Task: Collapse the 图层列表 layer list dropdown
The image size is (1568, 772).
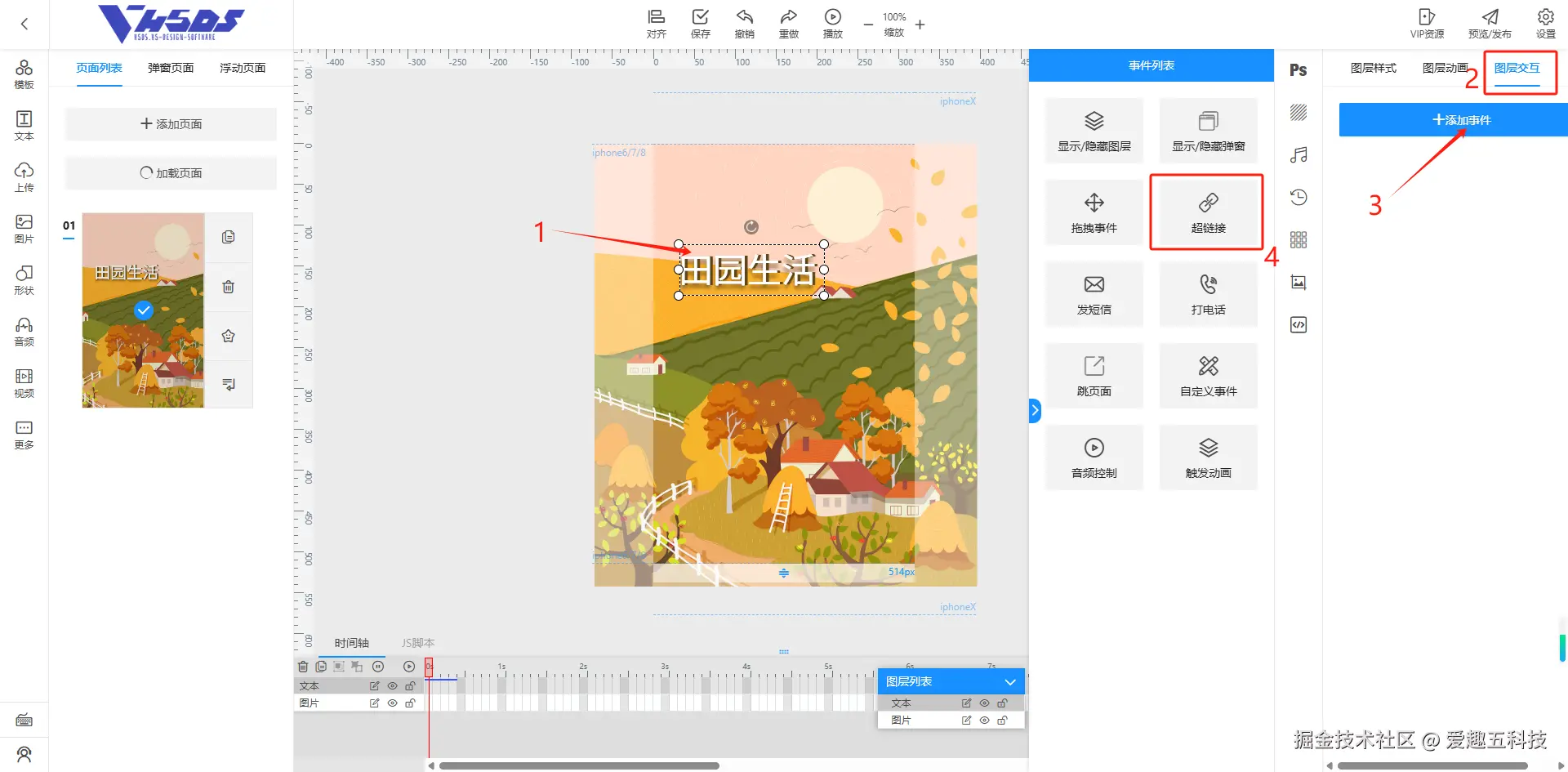Action: tap(1010, 682)
